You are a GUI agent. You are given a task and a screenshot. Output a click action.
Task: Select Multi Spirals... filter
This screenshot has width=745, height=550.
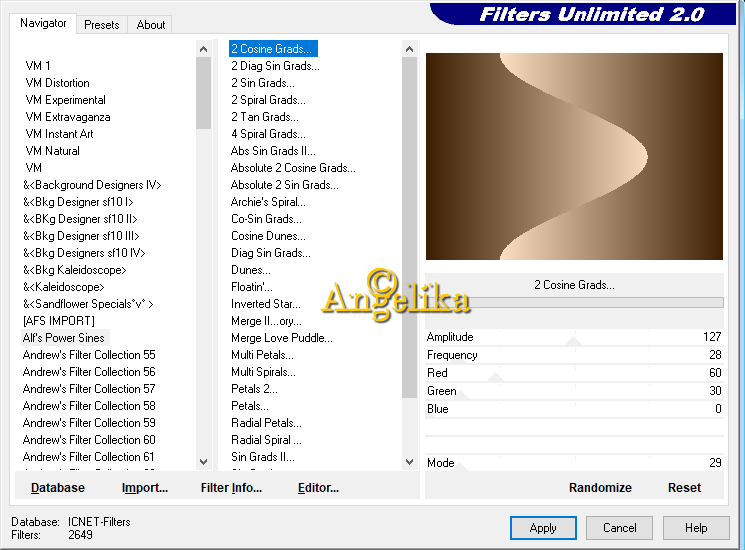263,372
